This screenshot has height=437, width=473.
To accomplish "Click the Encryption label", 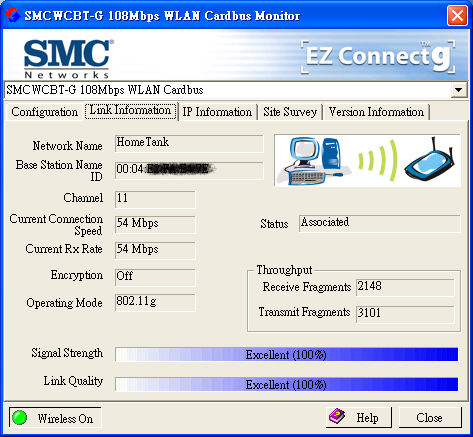I will pos(77,275).
